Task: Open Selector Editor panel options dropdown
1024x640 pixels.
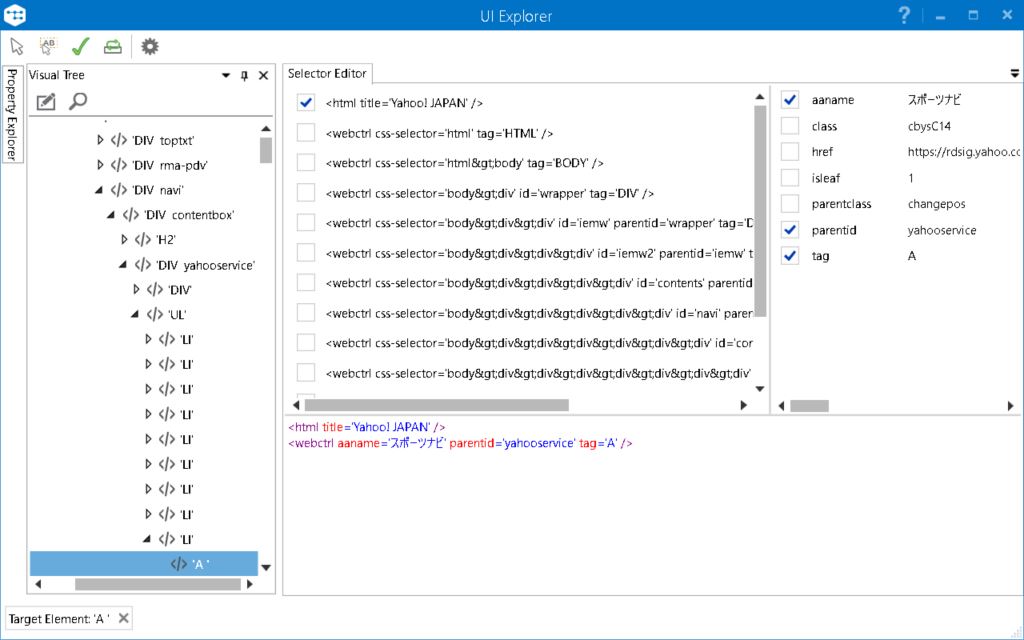Action: pos(1015,73)
